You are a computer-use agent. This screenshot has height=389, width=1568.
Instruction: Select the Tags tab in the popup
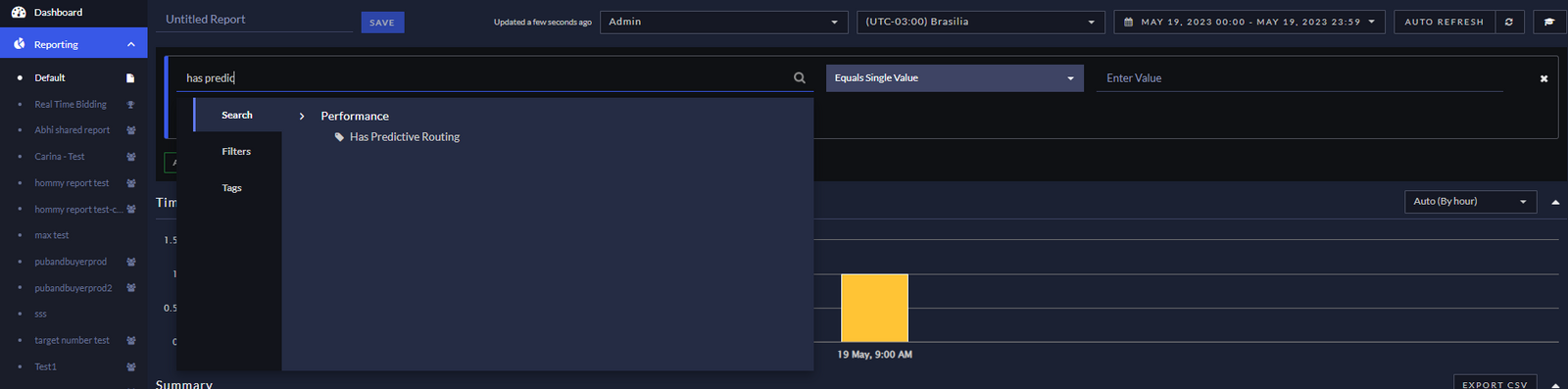[232, 187]
